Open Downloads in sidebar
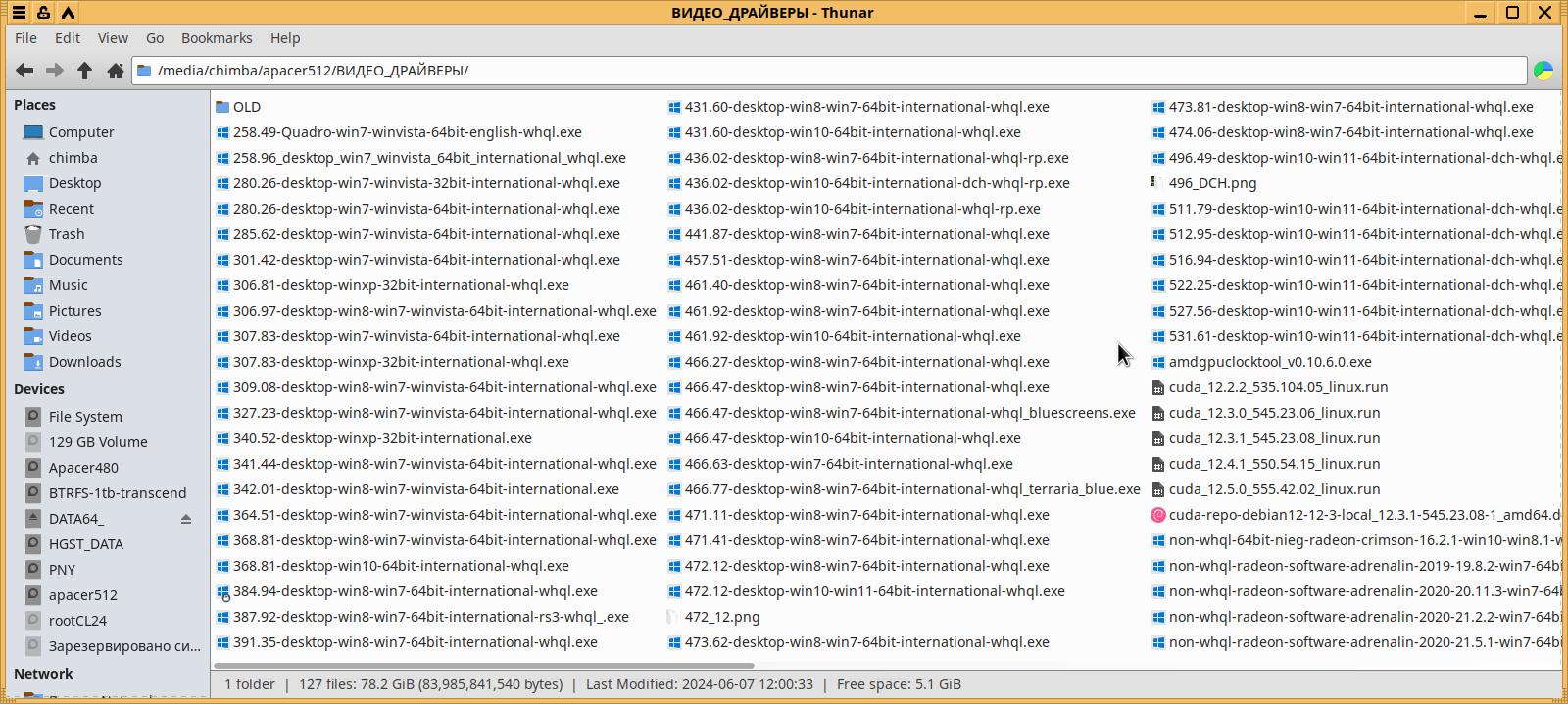 coord(84,362)
